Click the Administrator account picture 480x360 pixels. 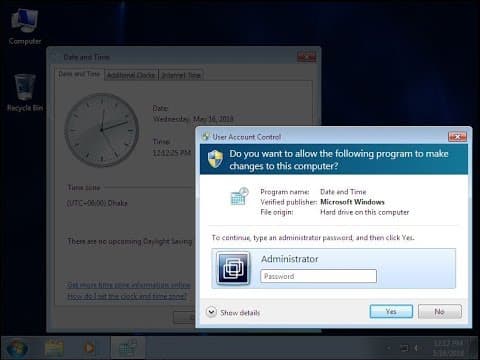(233, 268)
